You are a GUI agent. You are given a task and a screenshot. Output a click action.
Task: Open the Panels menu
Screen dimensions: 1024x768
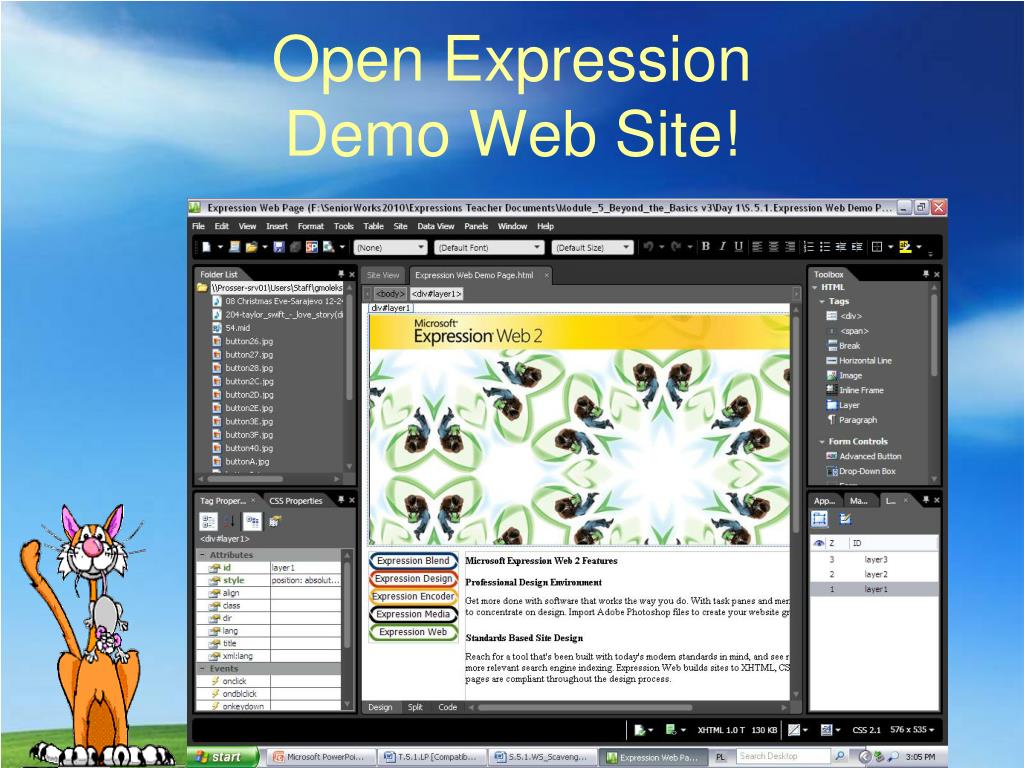pyautogui.click(x=476, y=226)
